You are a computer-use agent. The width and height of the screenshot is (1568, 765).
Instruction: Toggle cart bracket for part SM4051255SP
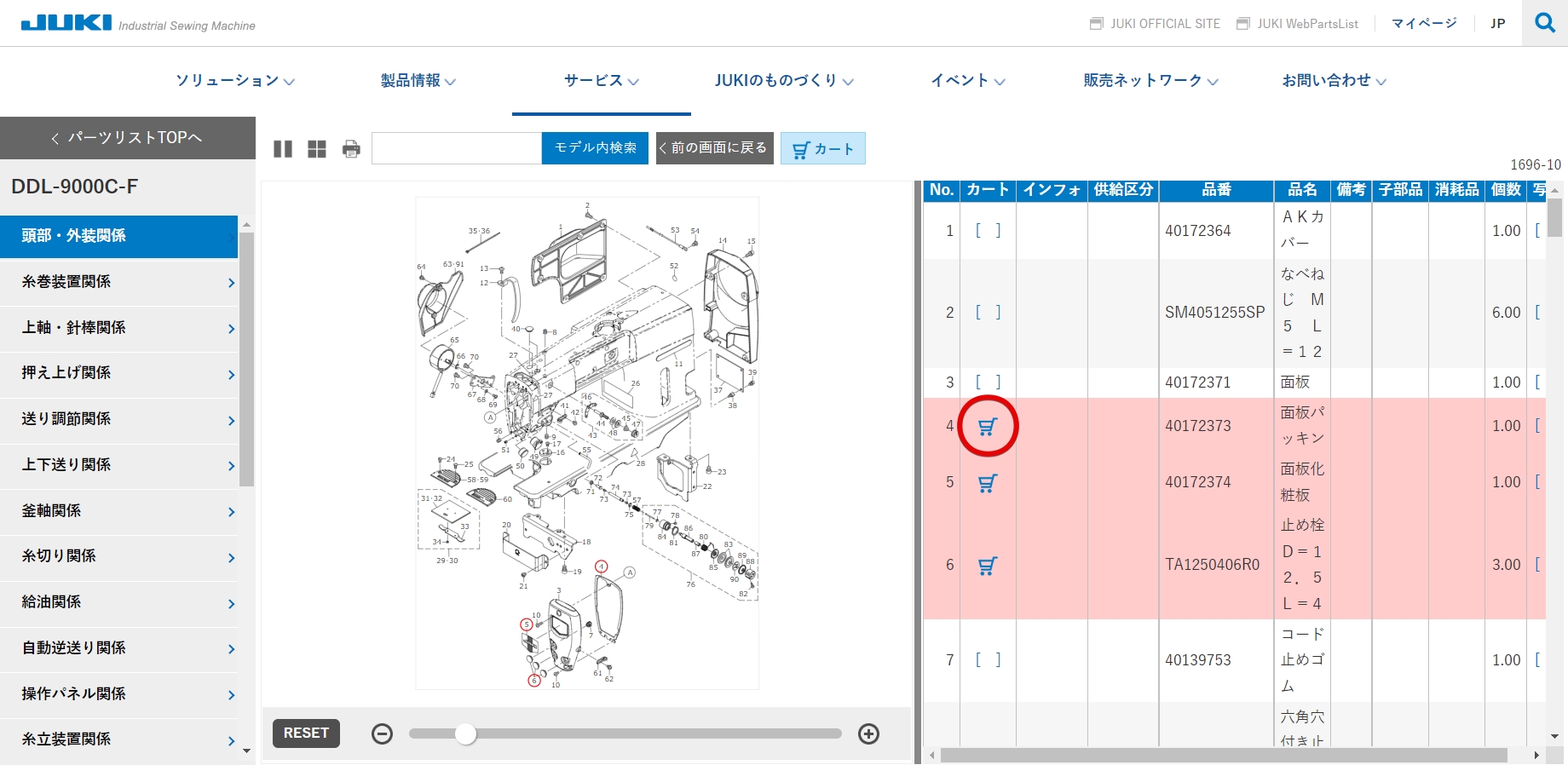click(x=988, y=313)
